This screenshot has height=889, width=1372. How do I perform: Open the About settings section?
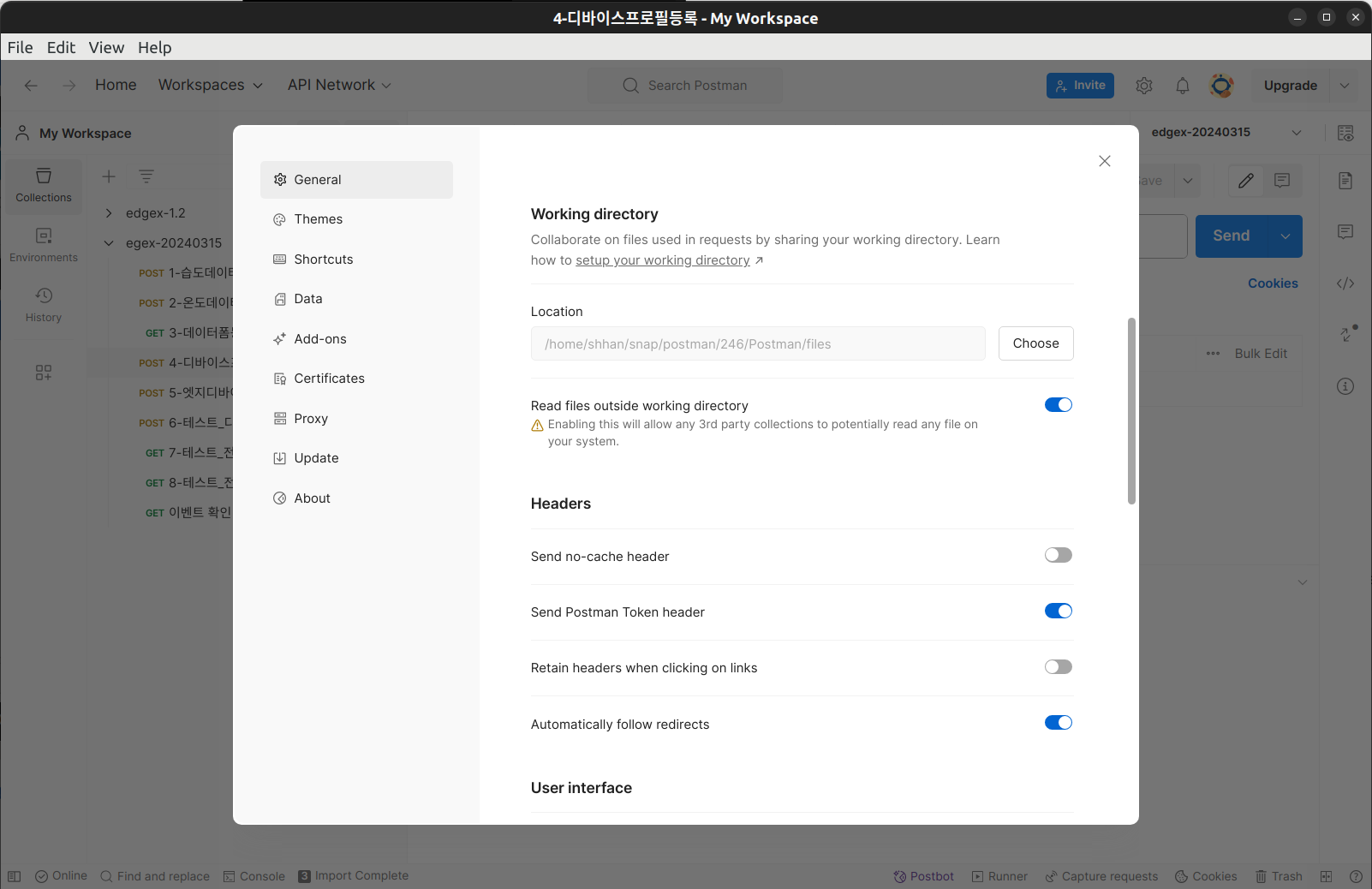[356, 498]
